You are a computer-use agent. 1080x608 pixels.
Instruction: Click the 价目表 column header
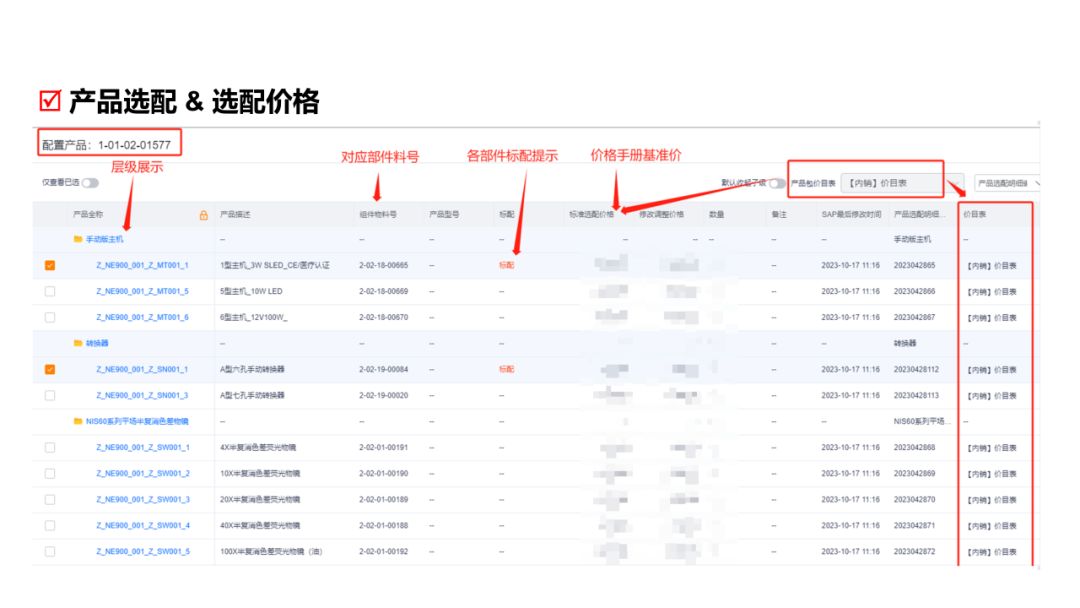(x=975, y=215)
